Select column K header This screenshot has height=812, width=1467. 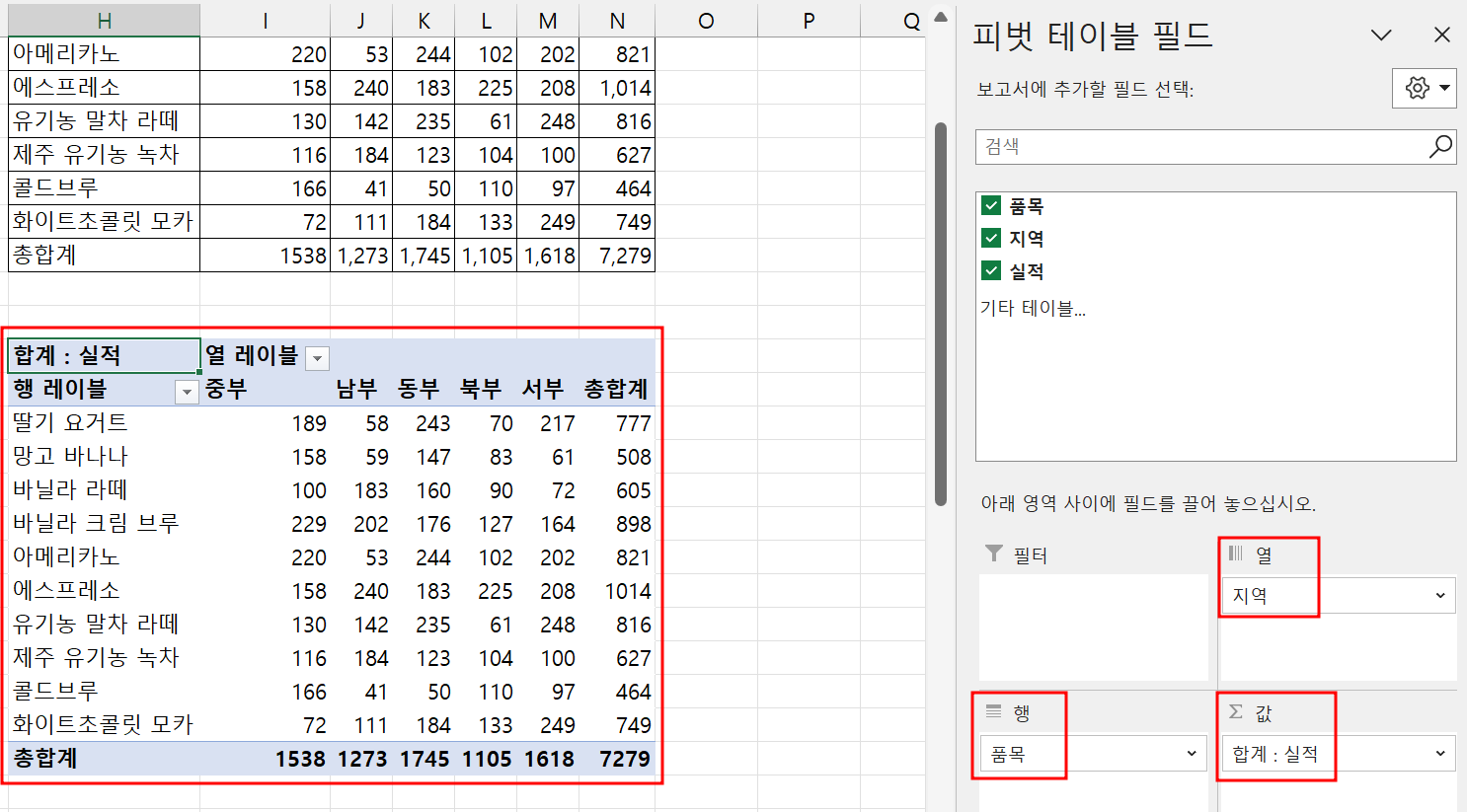(424, 21)
